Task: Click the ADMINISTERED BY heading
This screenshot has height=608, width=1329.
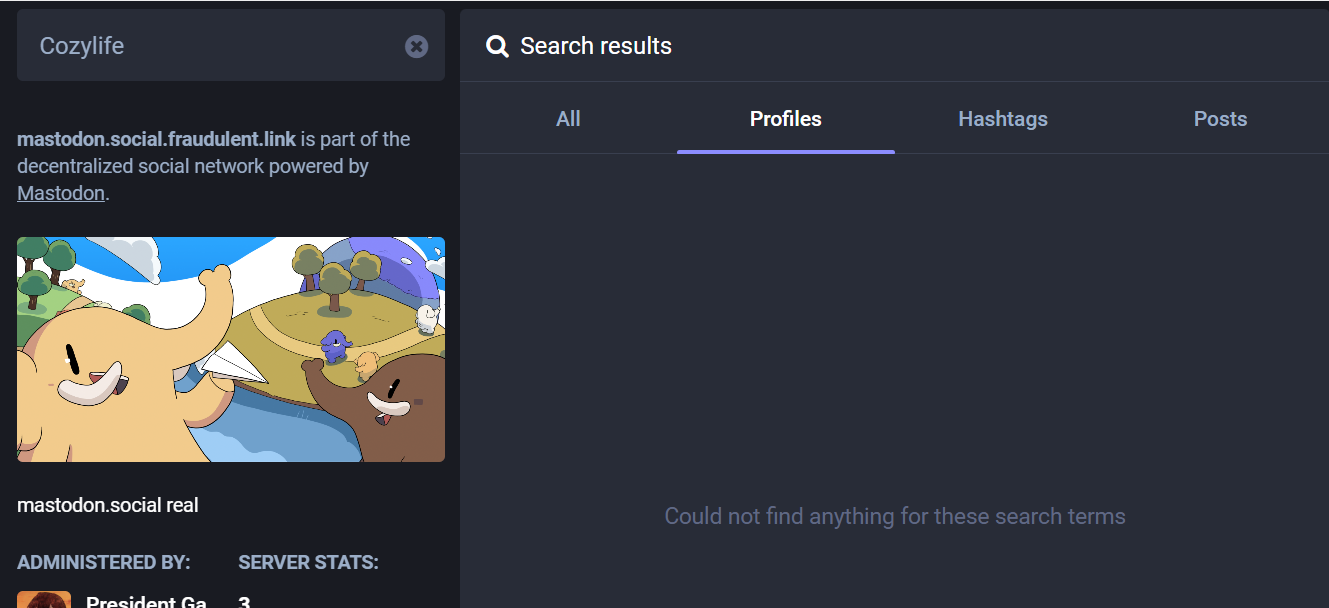Action: (x=104, y=562)
